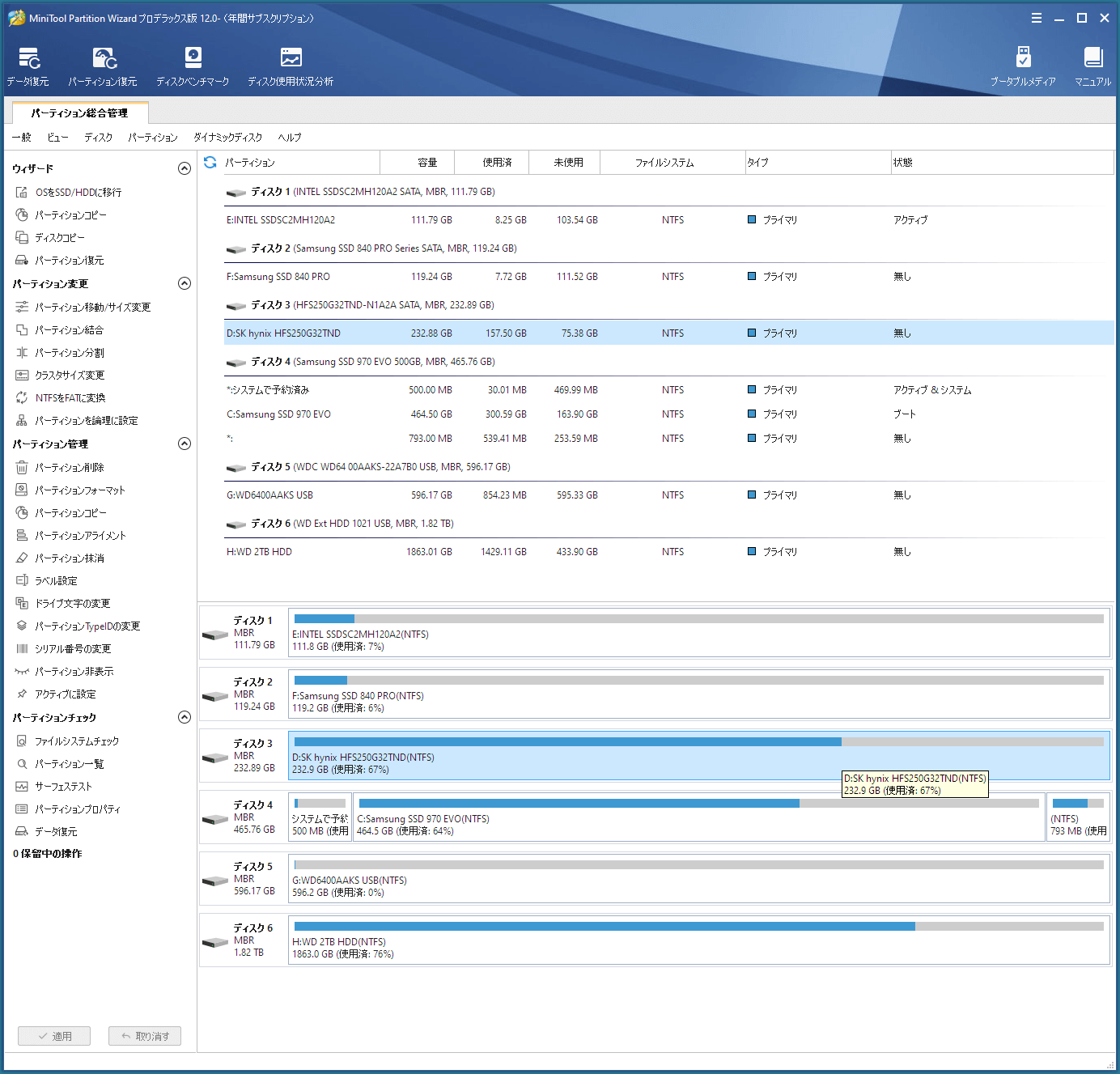The height and width of the screenshot is (1074, 1120).
Task: Select 793 MB NTFS block in disk map
Action: 1078,817
